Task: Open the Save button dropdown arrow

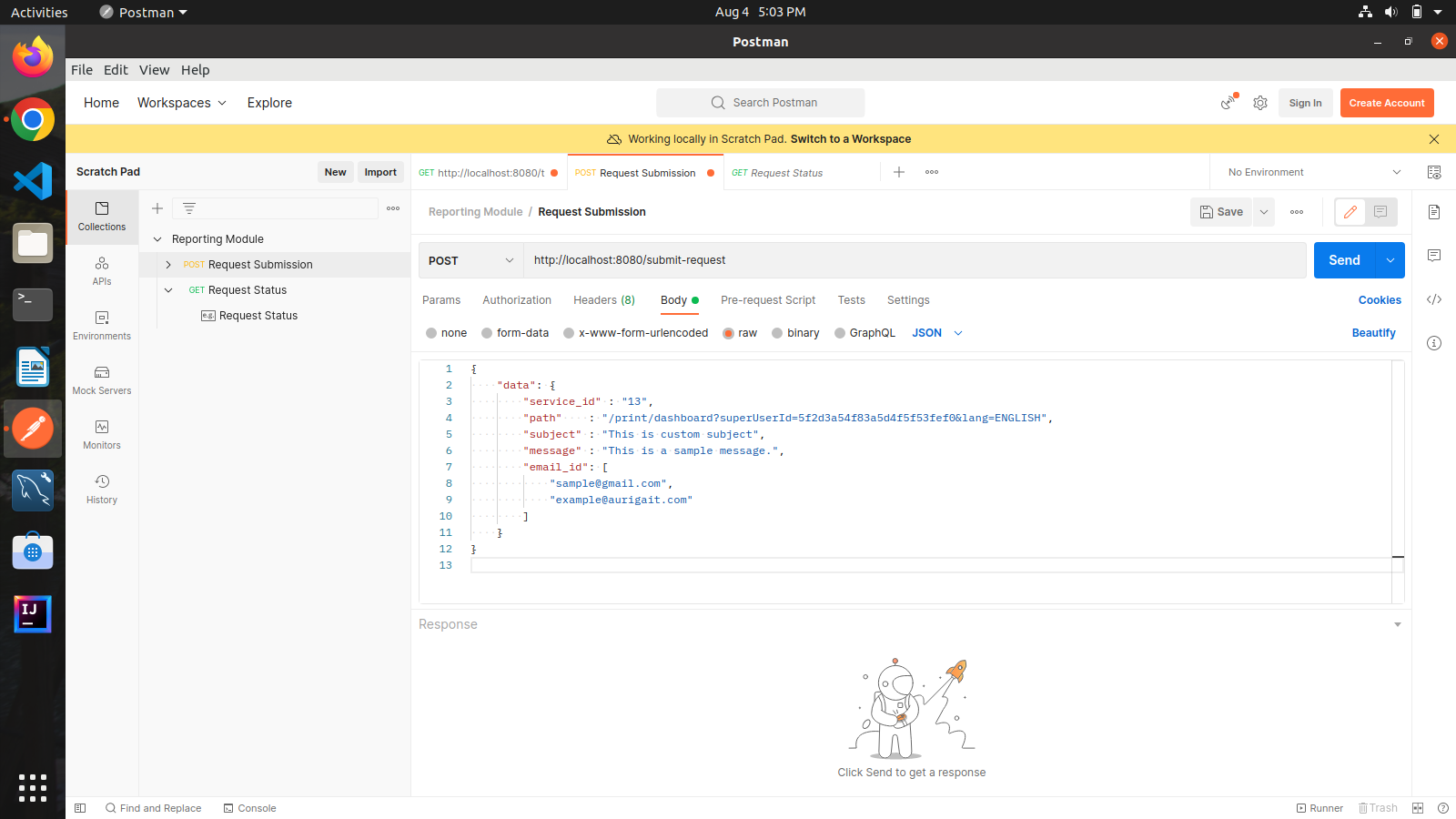Action: pos(1264,212)
